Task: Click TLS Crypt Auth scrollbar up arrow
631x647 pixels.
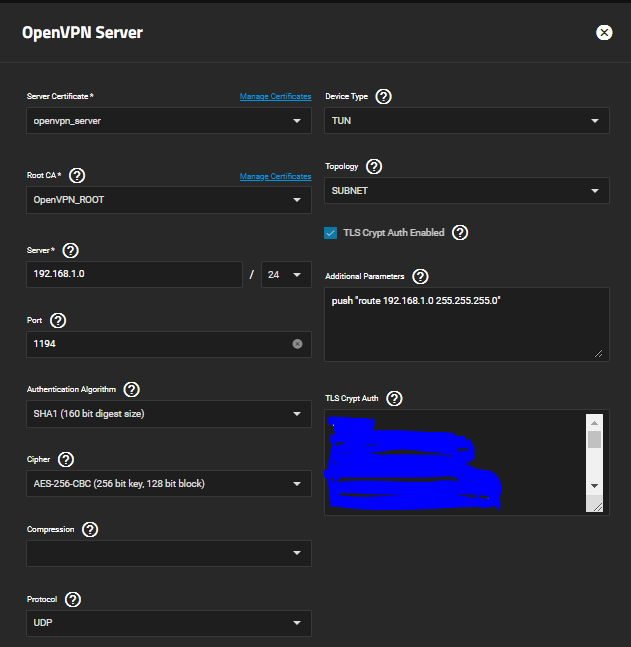Action: pyautogui.click(x=594, y=423)
